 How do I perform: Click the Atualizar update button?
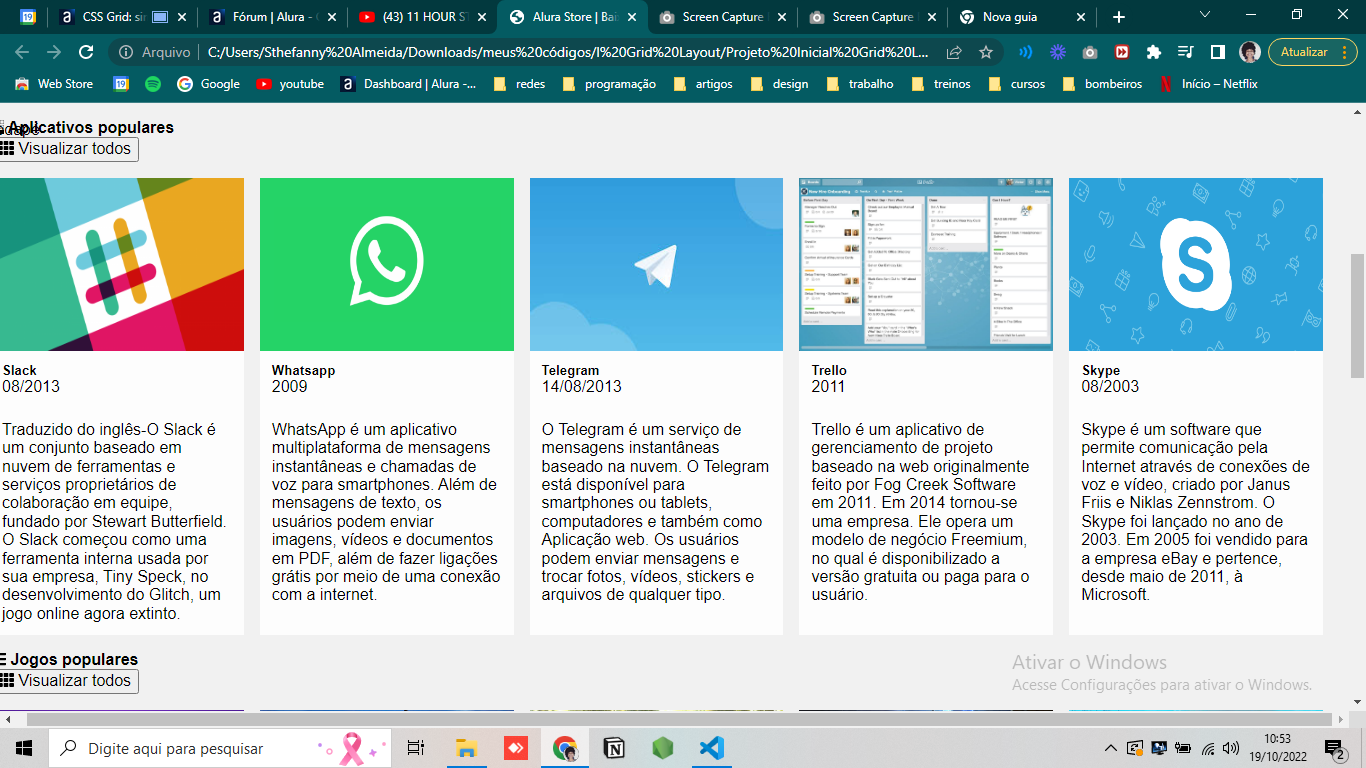[1313, 52]
